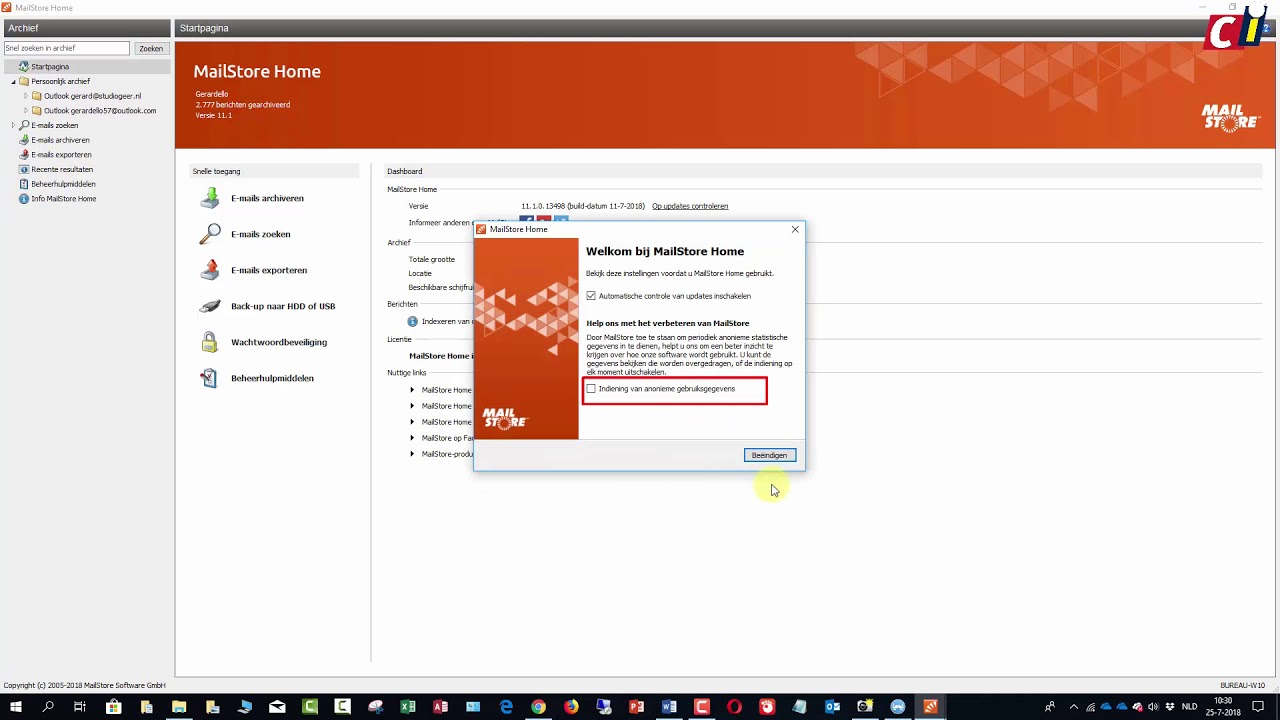Expand the MailStore op Fa link arrow
The width and height of the screenshot is (1280, 720).
coord(412,438)
